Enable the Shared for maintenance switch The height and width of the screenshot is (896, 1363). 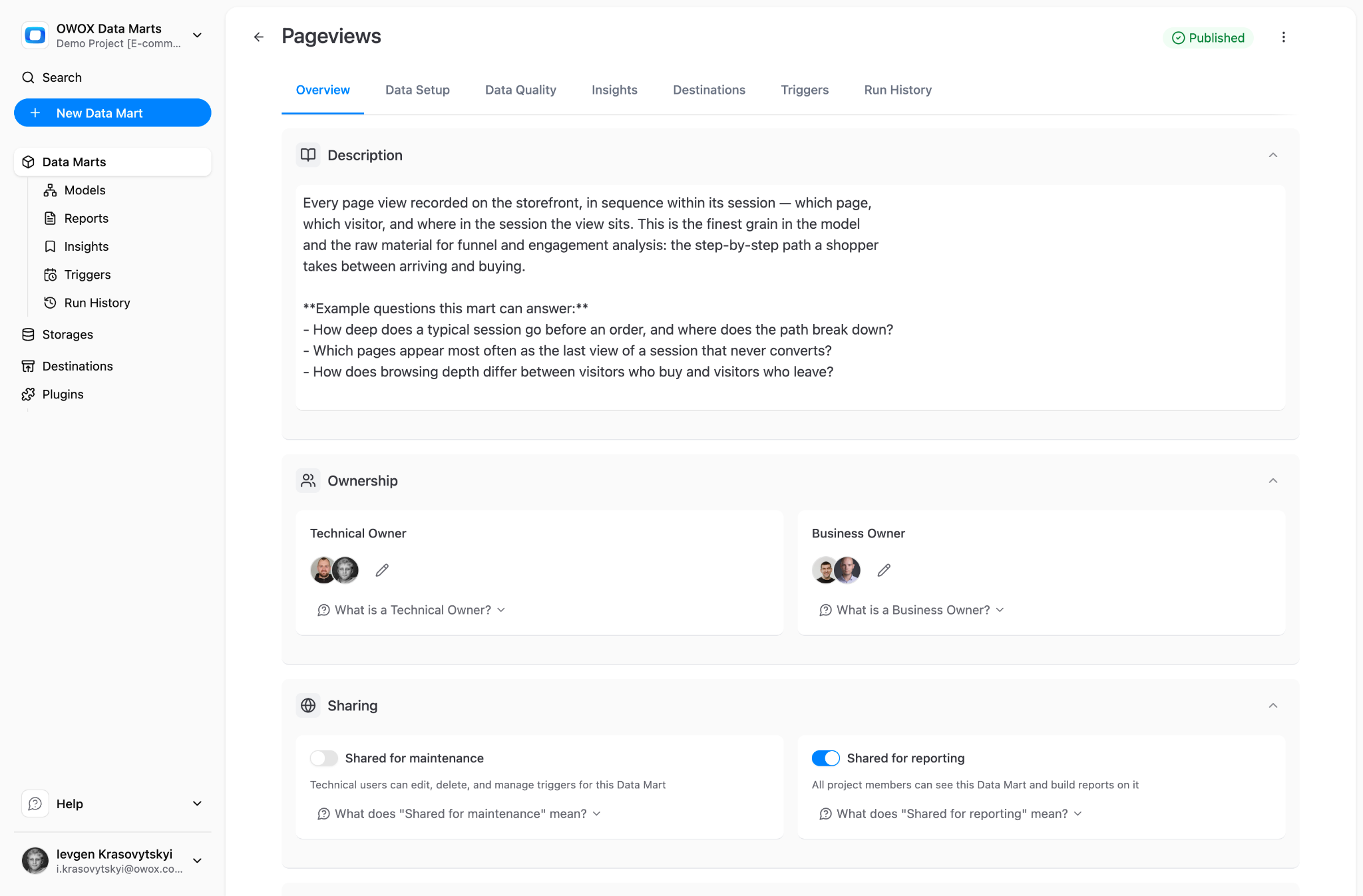point(323,758)
